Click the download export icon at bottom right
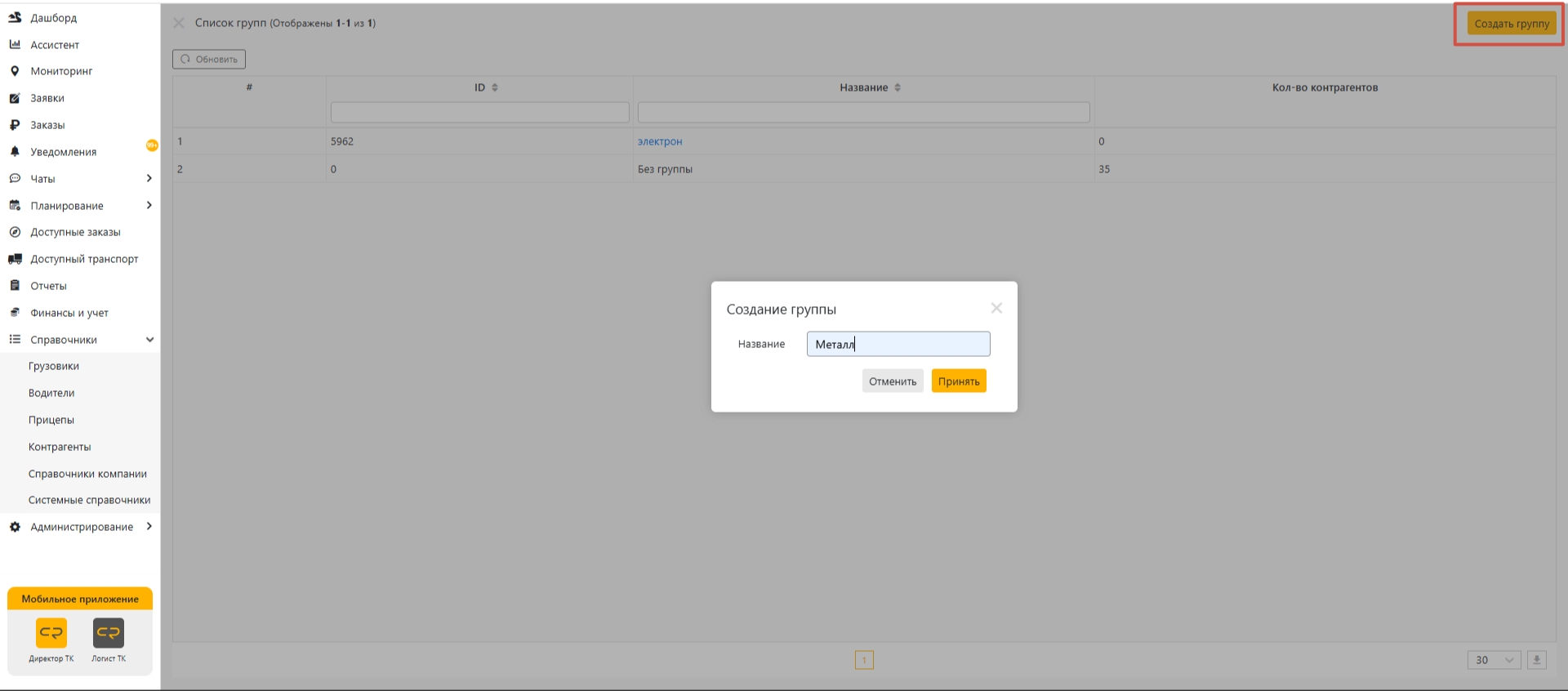 [1536, 660]
